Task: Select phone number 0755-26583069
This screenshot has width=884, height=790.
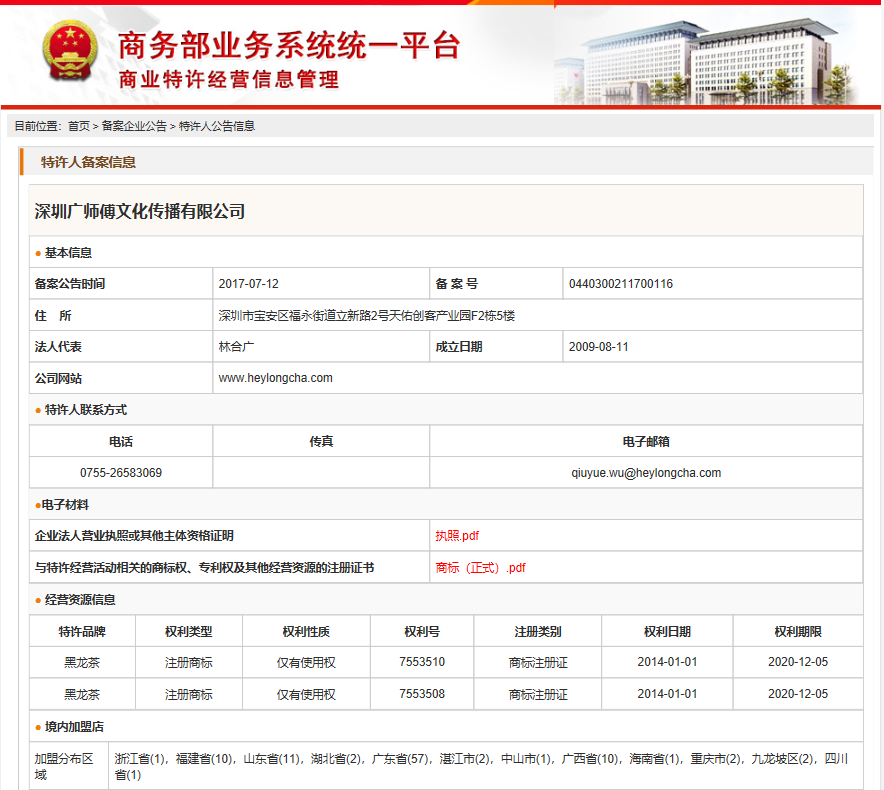Action: [121, 473]
